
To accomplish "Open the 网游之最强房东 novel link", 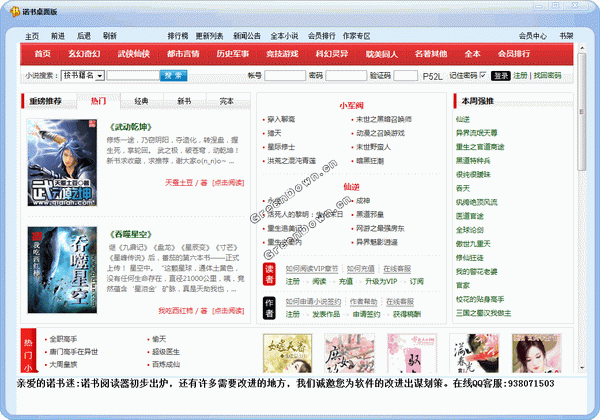I will (x=380, y=228).
